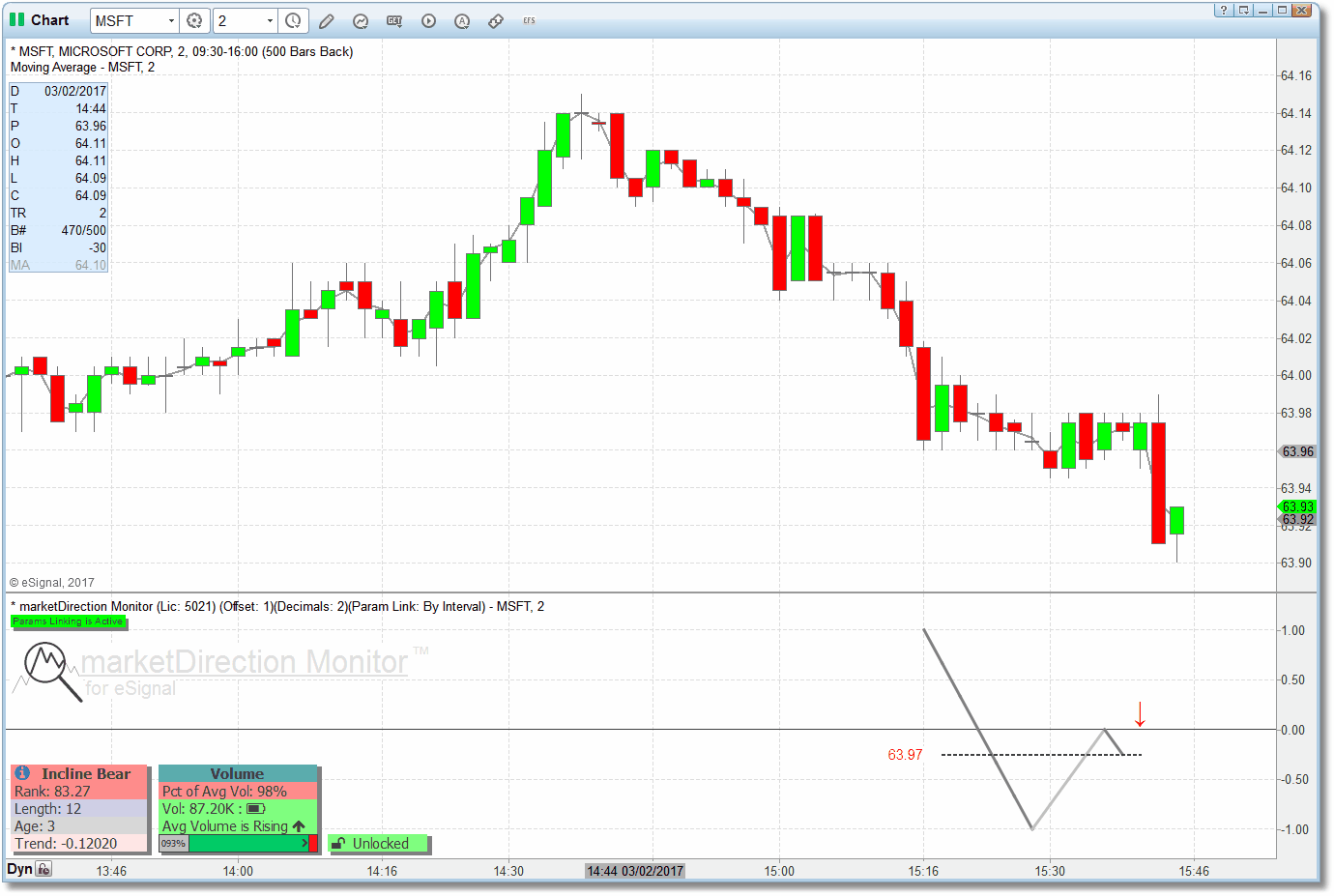
Task: Click the 15:30 time axis label
Action: click(1050, 871)
